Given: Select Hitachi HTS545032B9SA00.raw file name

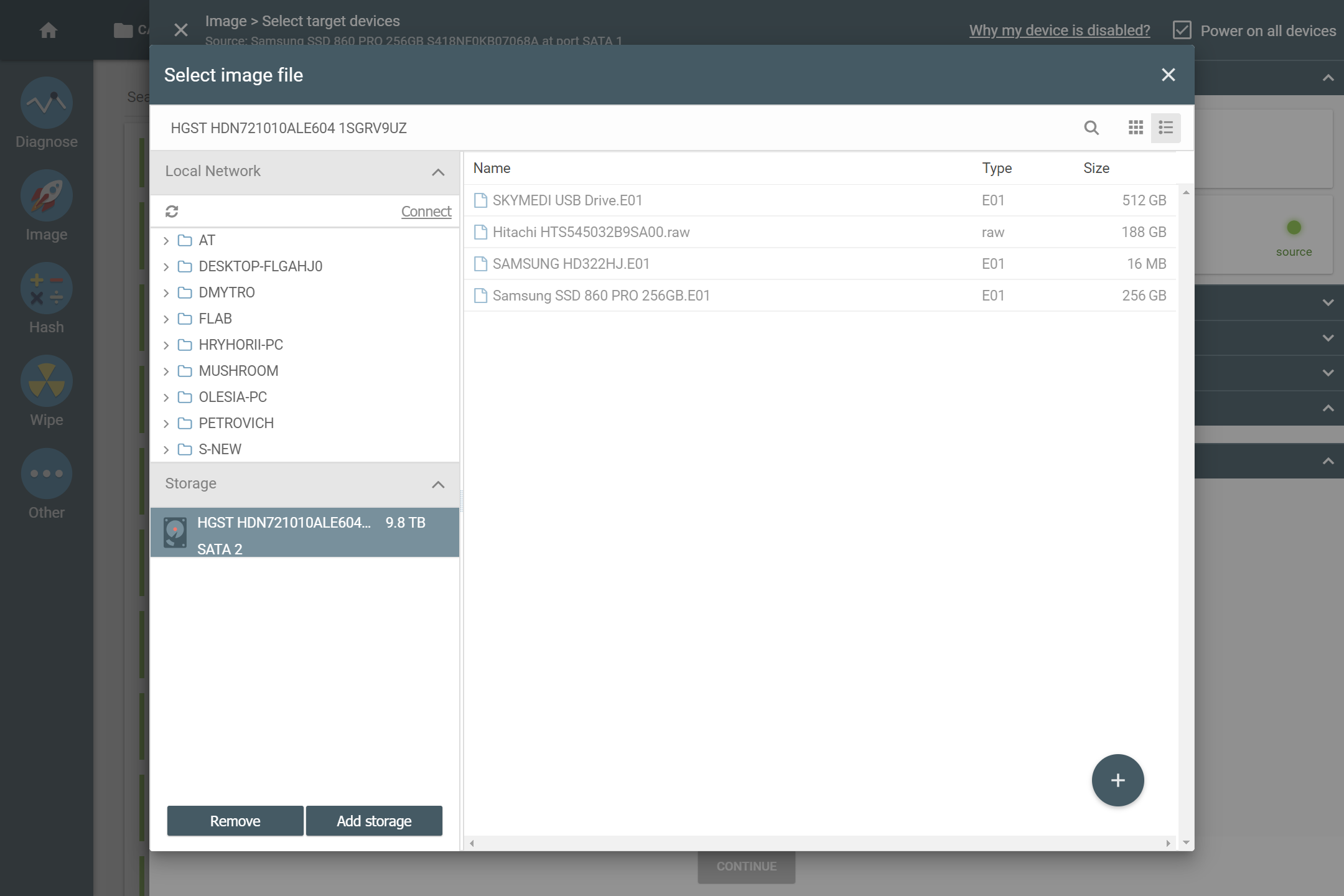Looking at the screenshot, I should [591, 232].
